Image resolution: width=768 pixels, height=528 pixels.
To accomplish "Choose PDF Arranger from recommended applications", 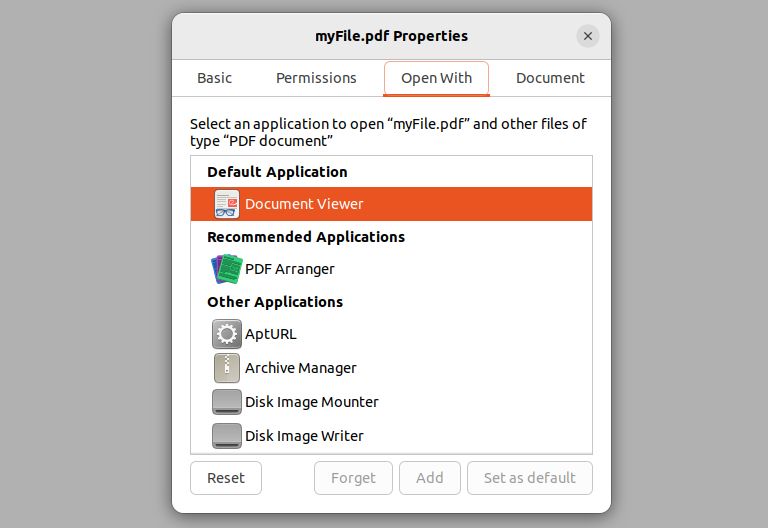I will [290, 269].
